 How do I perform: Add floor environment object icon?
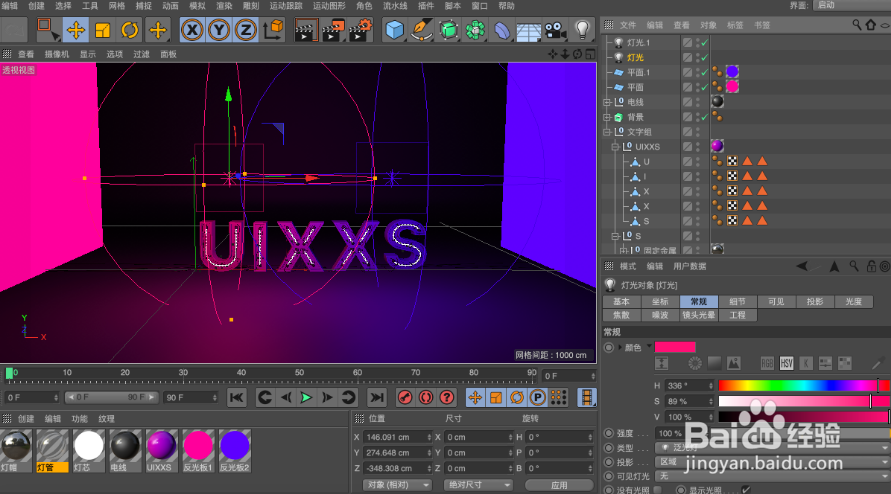(x=528, y=31)
